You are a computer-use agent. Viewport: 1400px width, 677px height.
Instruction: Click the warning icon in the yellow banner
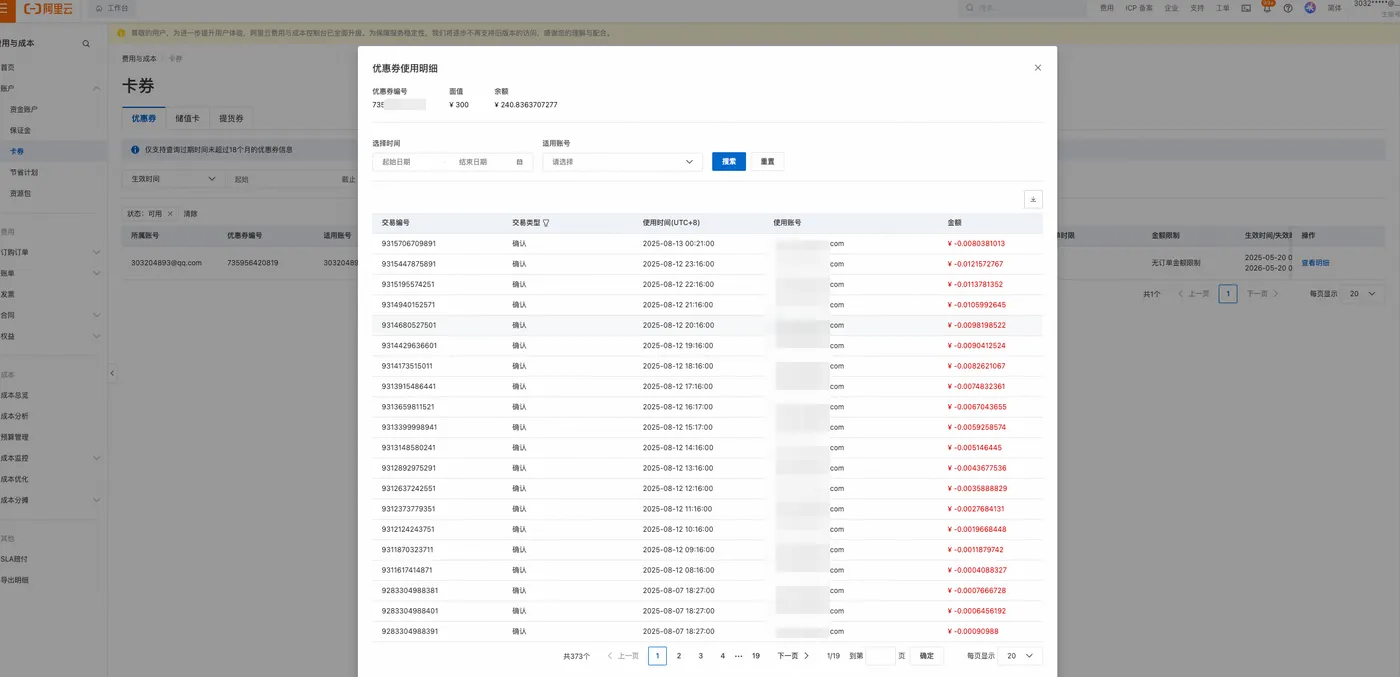coord(122,33)
